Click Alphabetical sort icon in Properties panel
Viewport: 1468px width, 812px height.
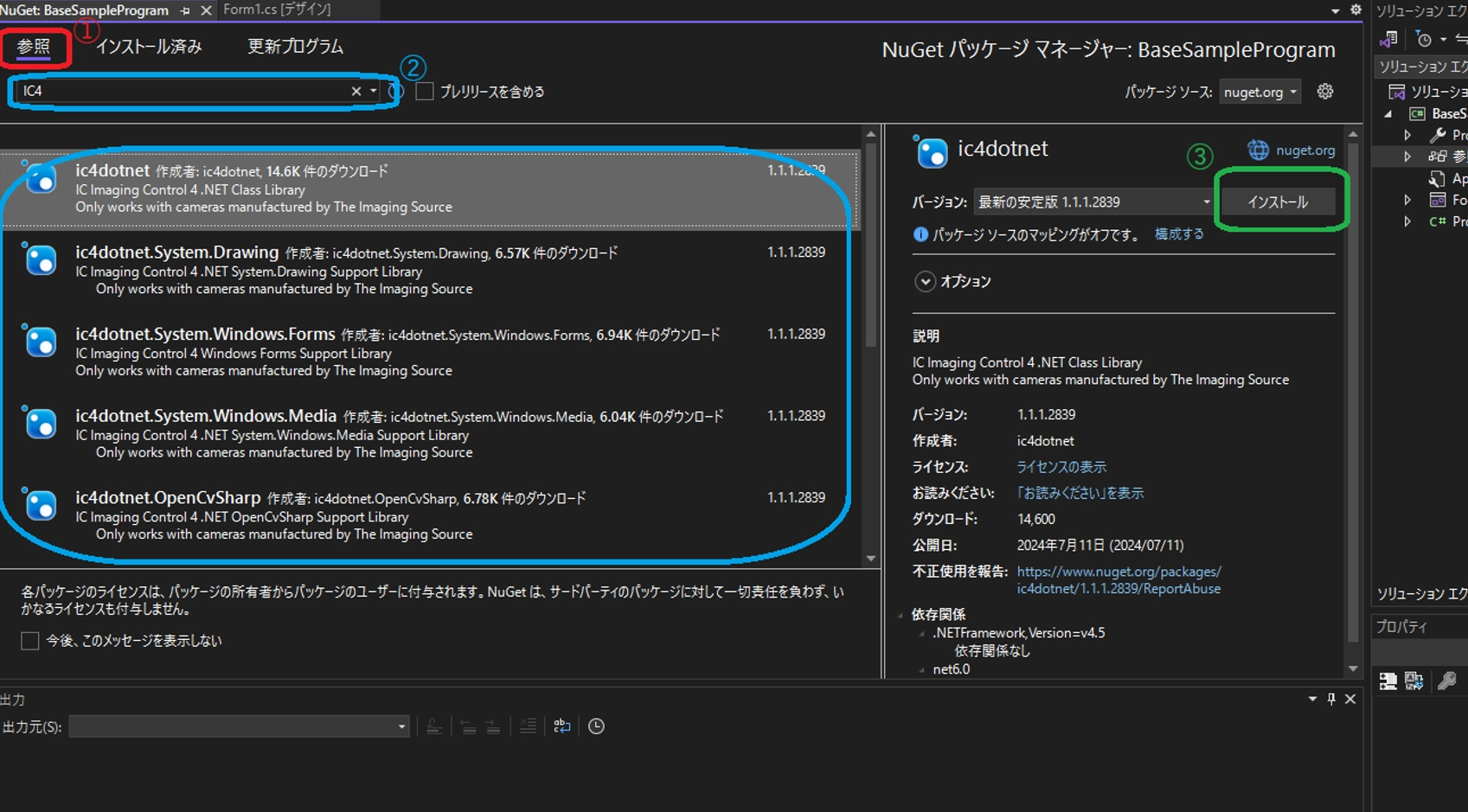tap(1414, 681)
